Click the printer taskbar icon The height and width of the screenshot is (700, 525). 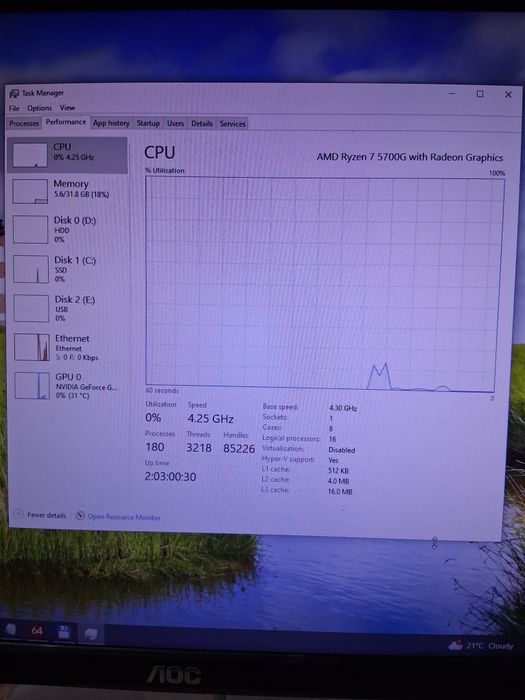[91, 633]
